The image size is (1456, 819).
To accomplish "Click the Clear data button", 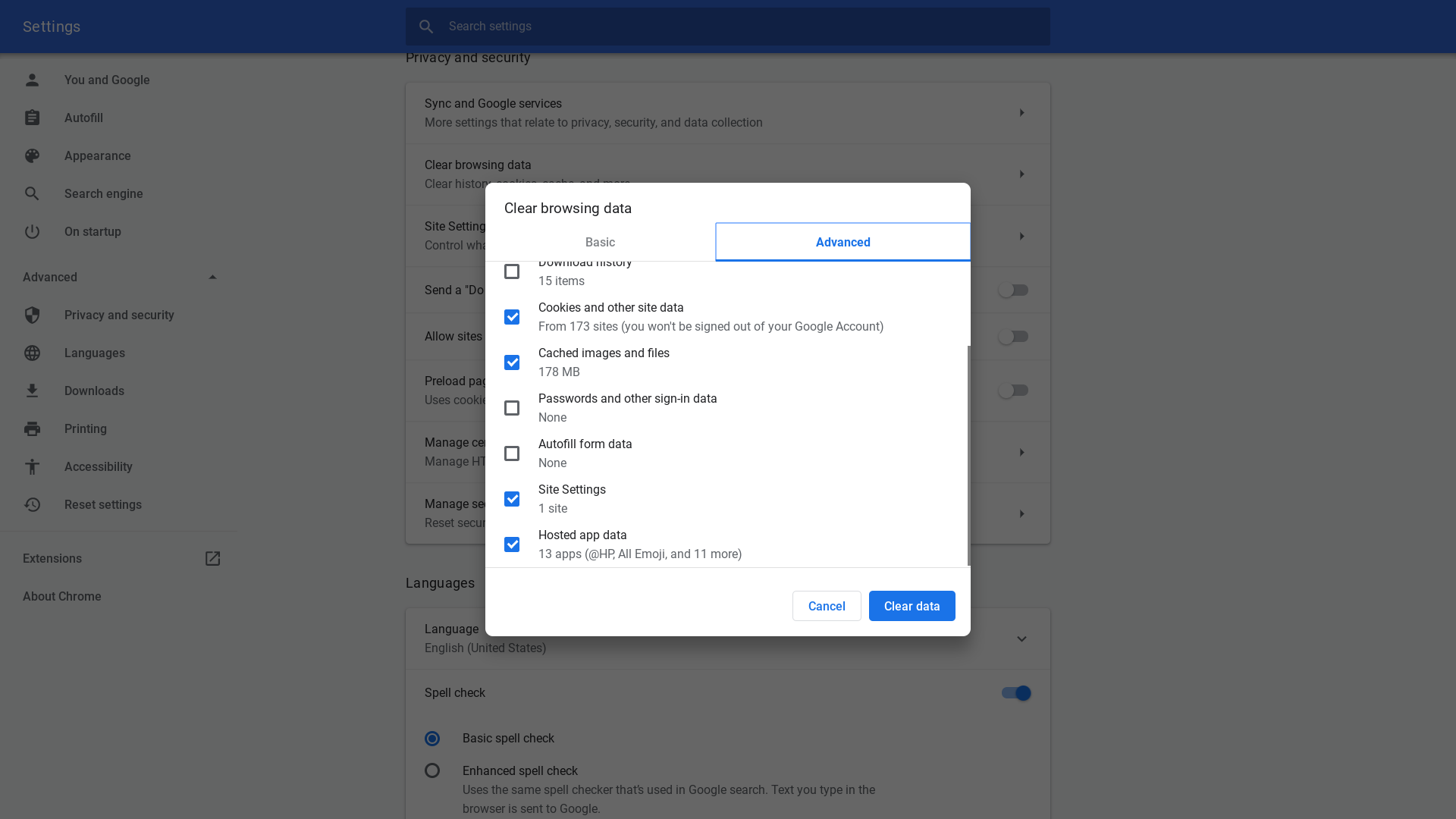I will click(912, 606).
